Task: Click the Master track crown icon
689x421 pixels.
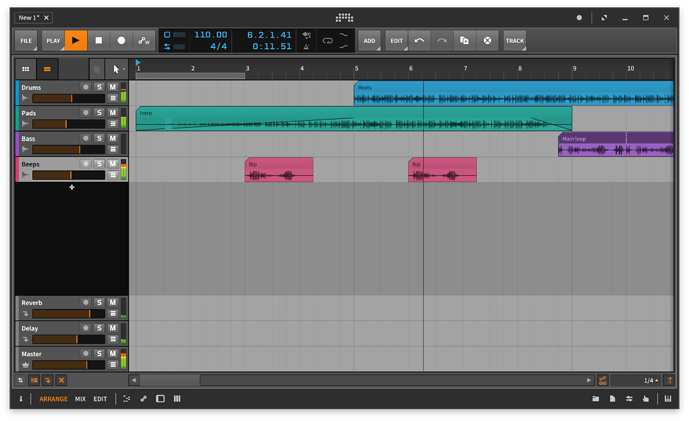Action: 25,365
